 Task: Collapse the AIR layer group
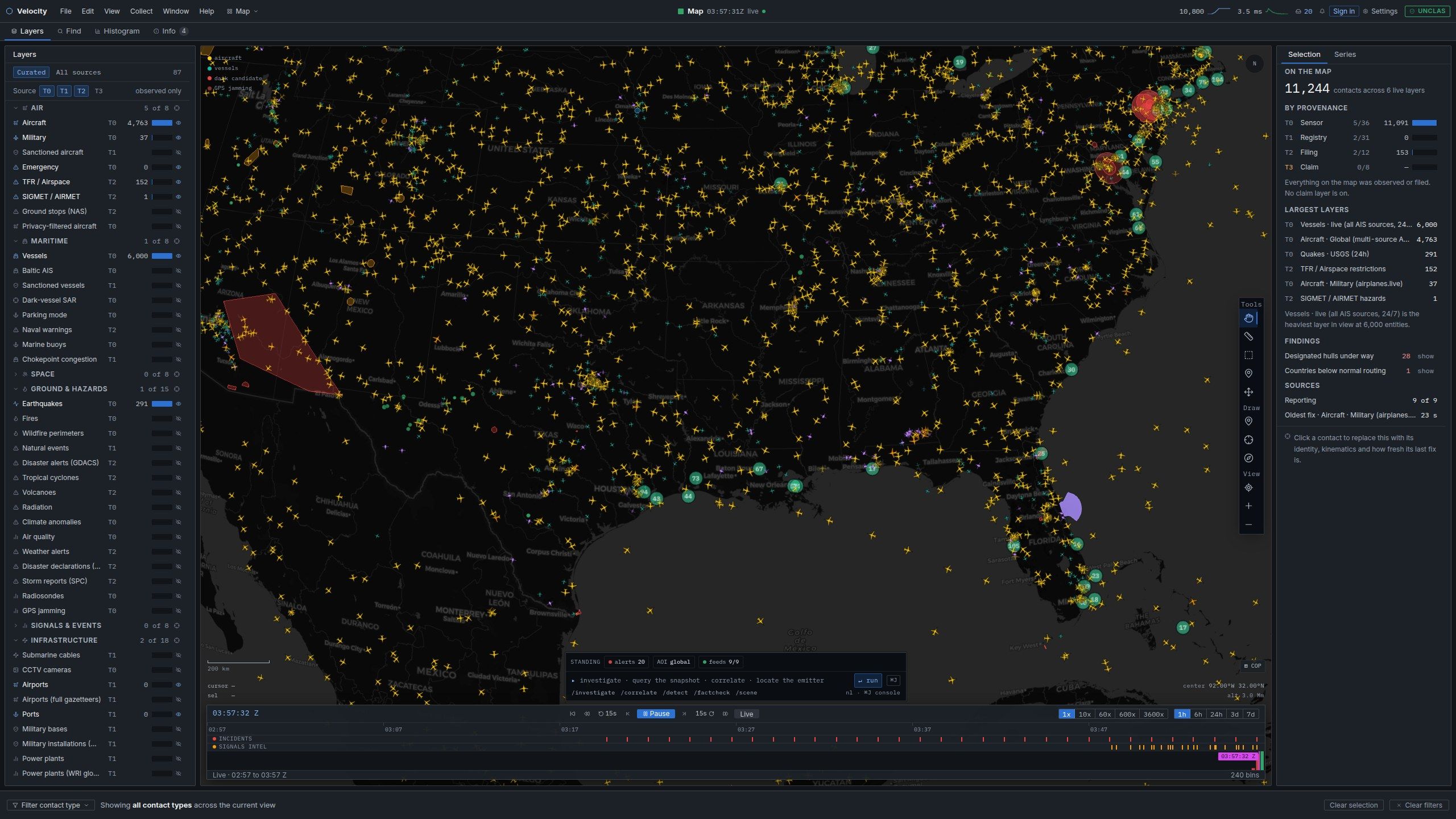click(15, 108)
